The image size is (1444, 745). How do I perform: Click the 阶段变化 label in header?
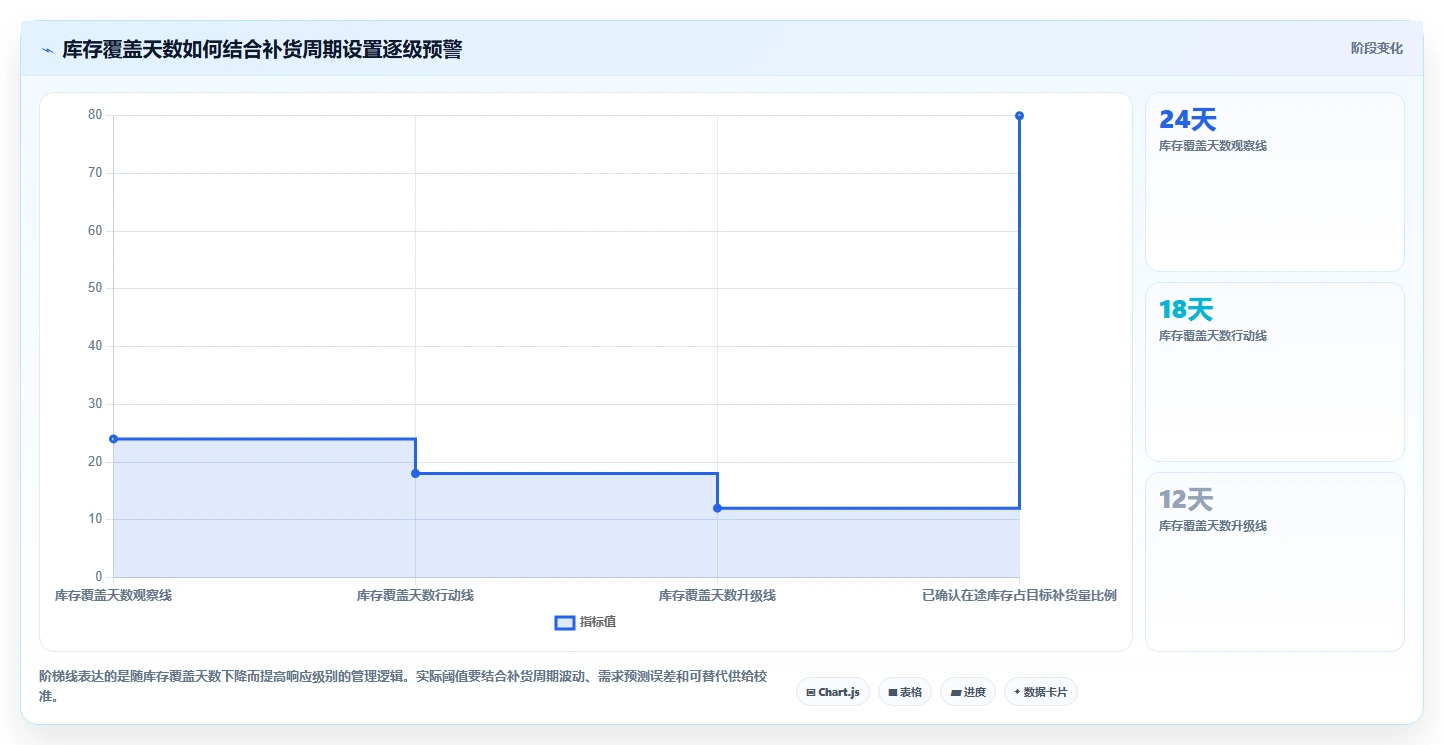click(x=1377, y=48)
